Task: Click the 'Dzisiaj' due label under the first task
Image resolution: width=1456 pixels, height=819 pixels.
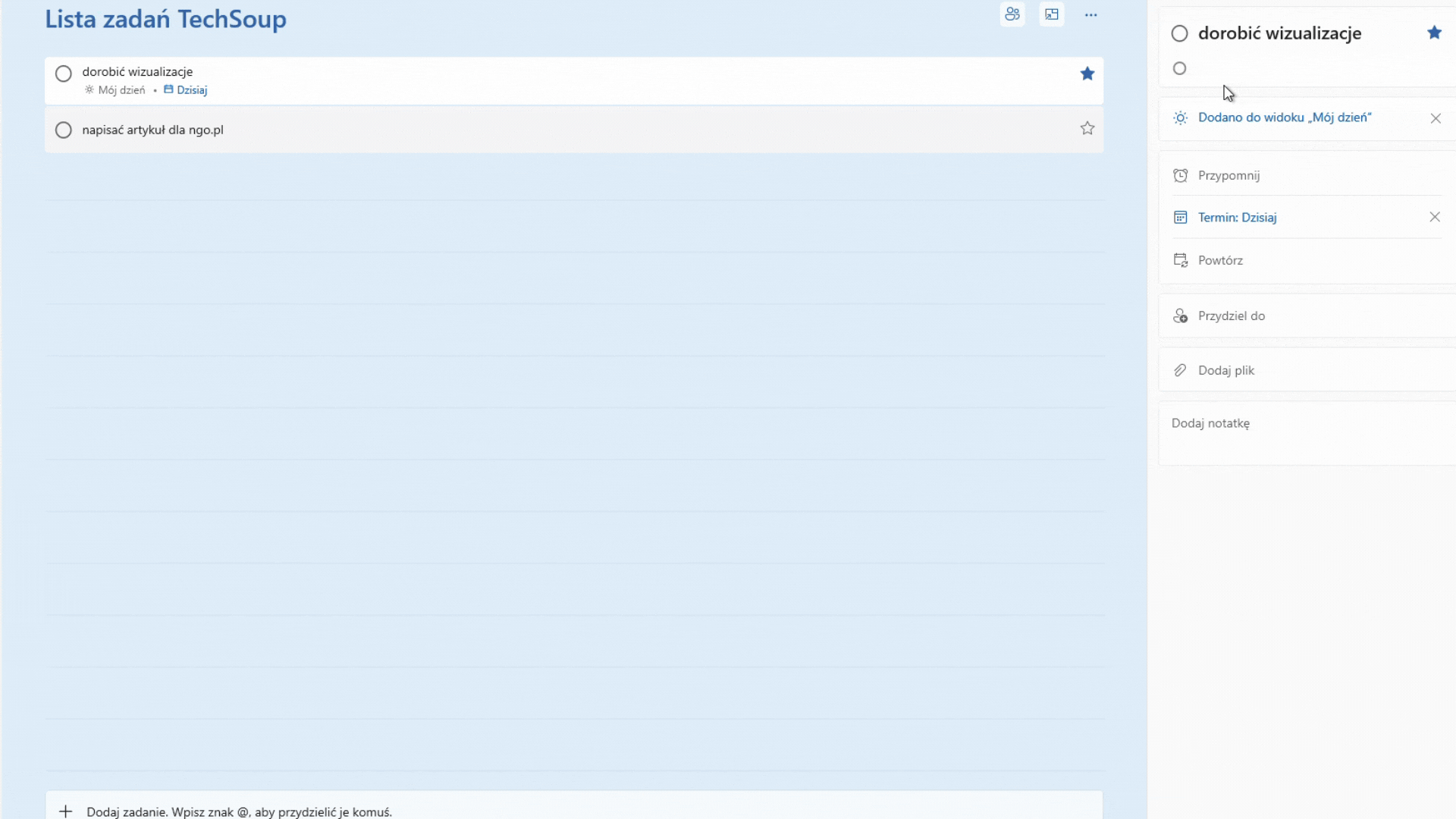Action: coord(191,90)
